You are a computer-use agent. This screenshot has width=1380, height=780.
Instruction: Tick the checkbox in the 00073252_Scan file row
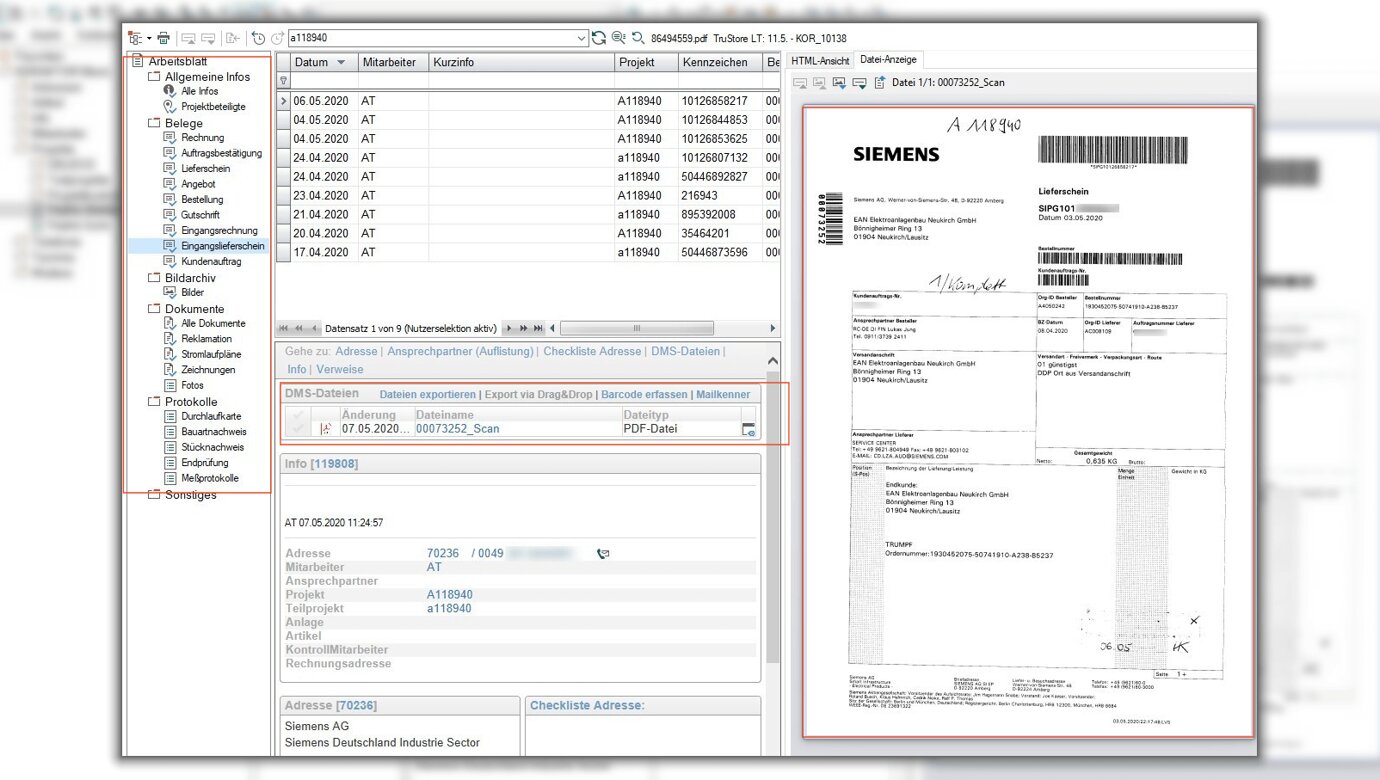[x=297, y=429]
